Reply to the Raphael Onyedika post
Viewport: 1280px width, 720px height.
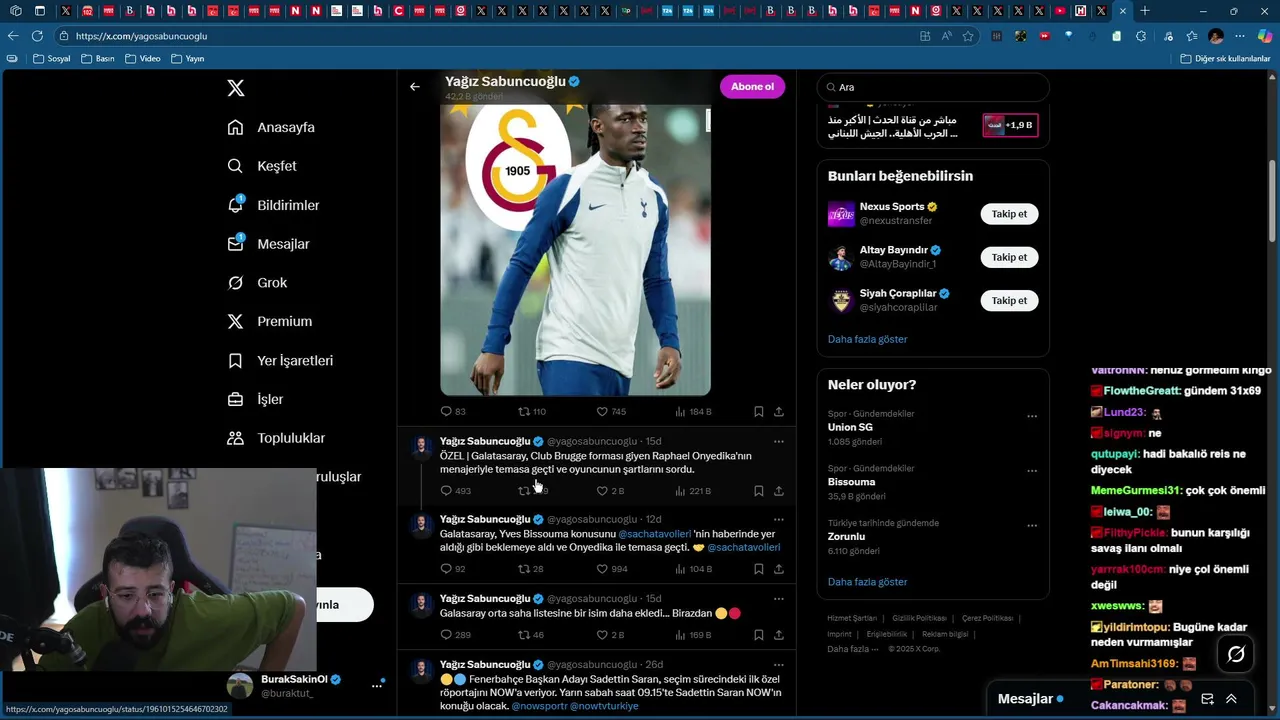(x=446, y=491)
